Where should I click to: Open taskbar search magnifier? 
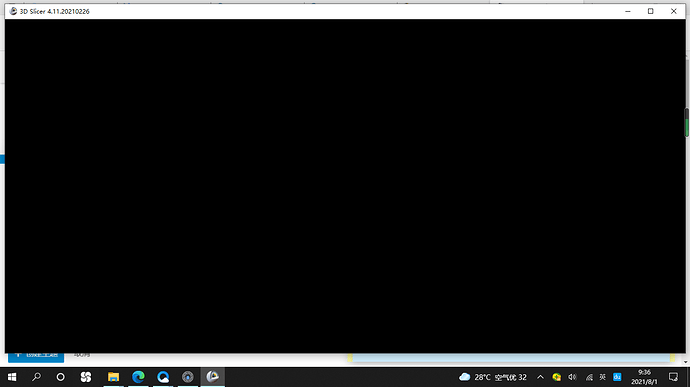(37, 377)
